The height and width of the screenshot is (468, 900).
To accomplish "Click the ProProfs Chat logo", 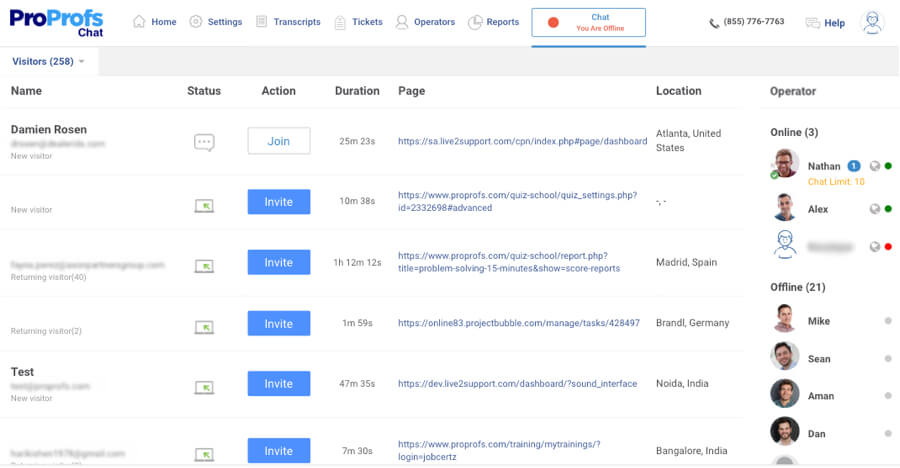I will [56, 24].
